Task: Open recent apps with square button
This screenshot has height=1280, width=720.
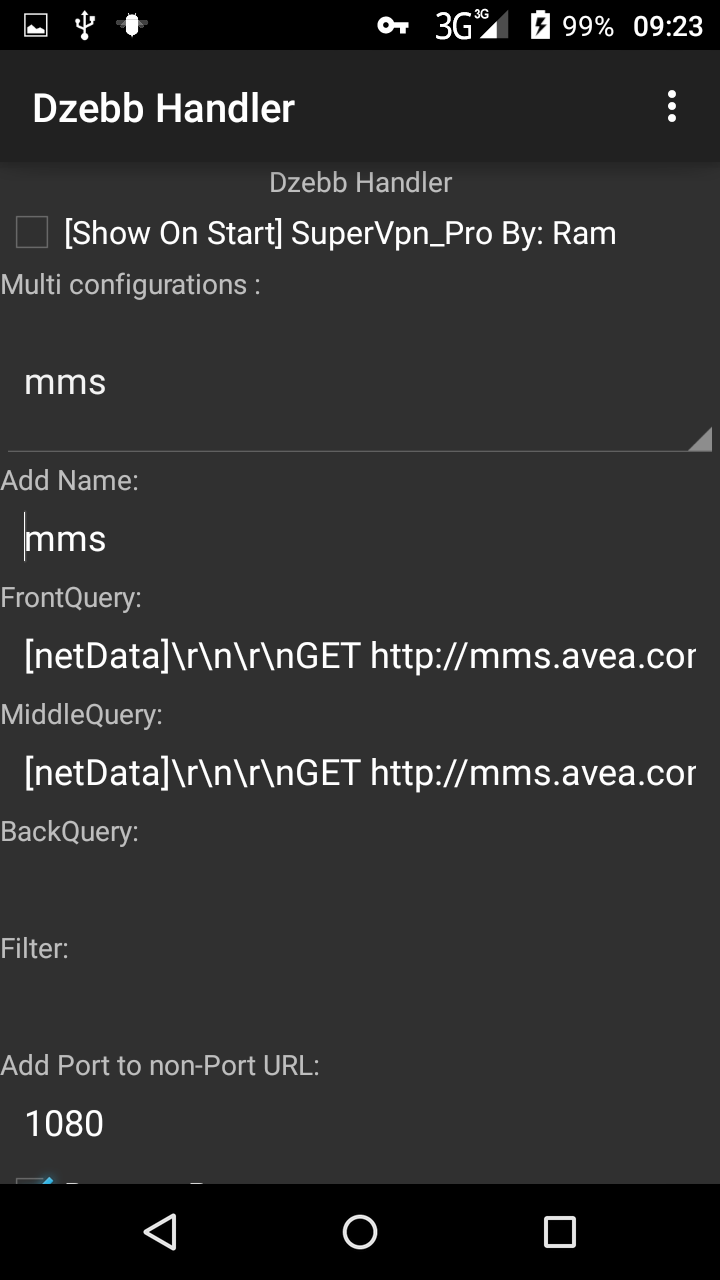Action: [559, 1232]
